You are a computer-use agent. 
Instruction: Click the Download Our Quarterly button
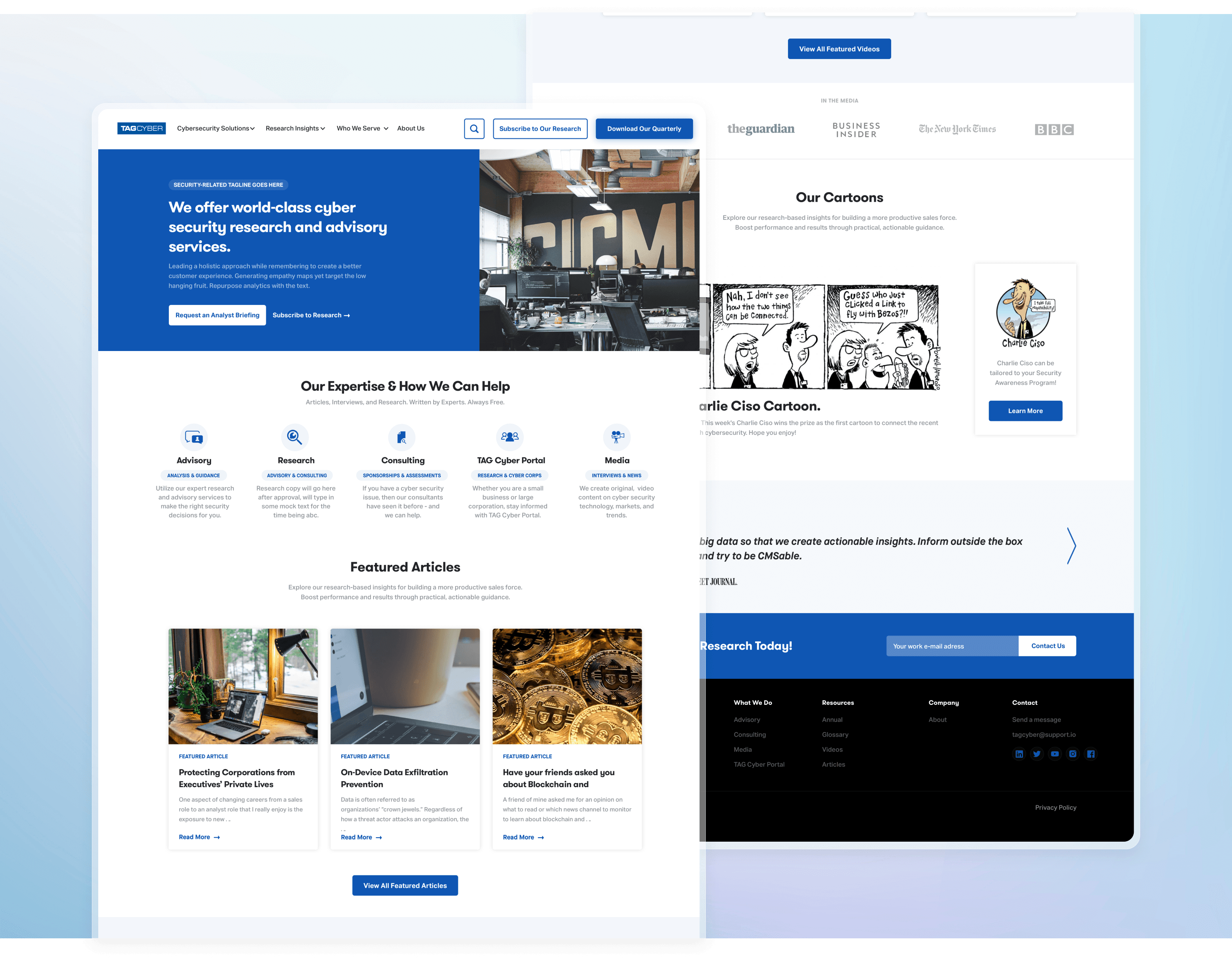pos(644,129)
